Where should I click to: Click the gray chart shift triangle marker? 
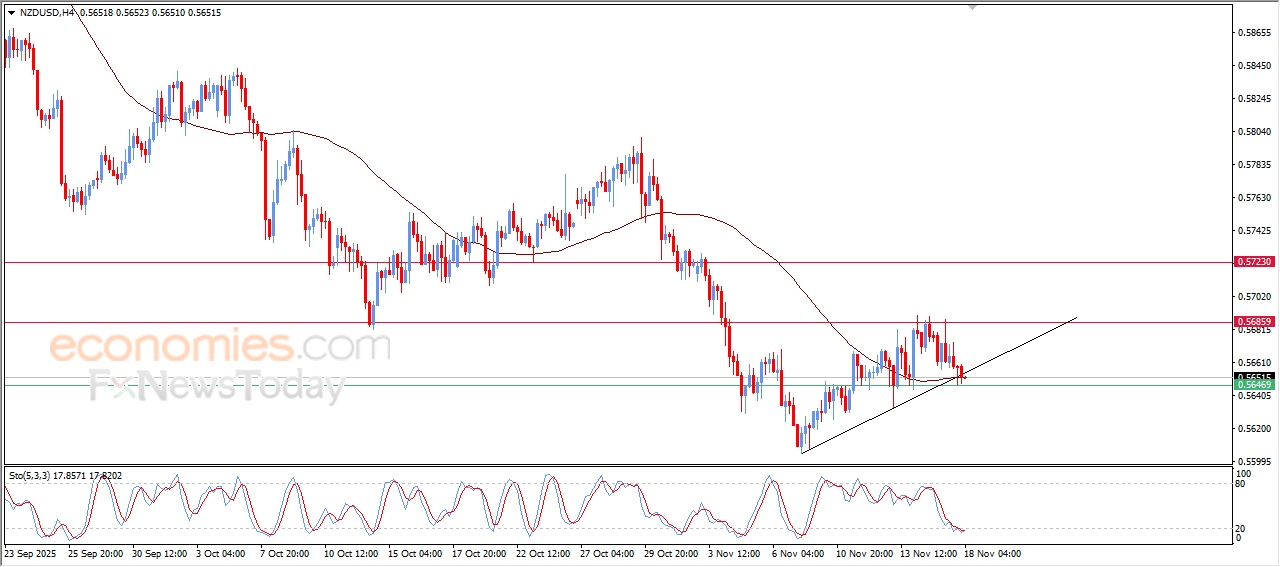coord(972,8)
